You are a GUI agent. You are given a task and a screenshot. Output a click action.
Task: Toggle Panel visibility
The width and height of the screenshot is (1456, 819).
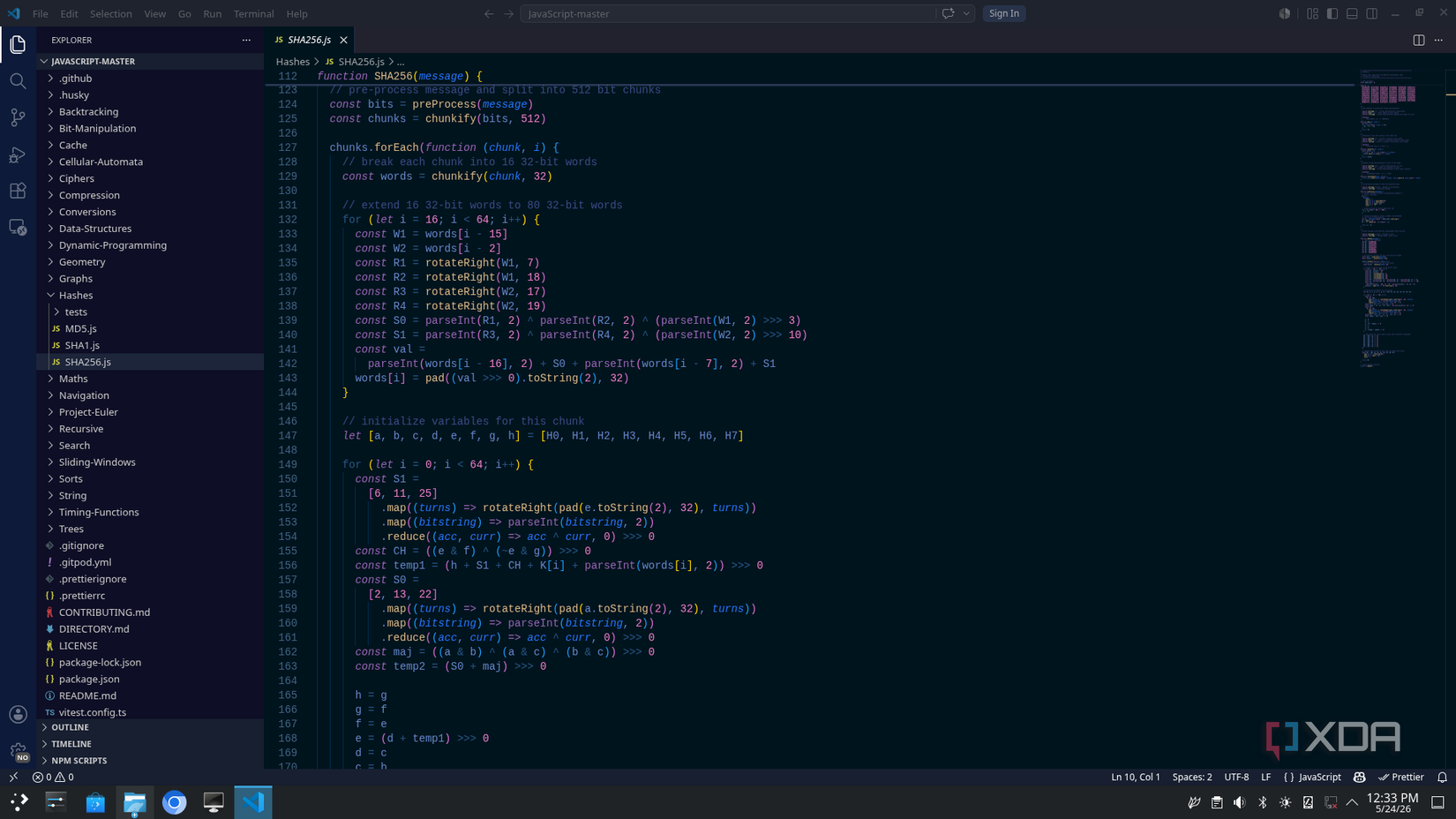pos(1352,13)
